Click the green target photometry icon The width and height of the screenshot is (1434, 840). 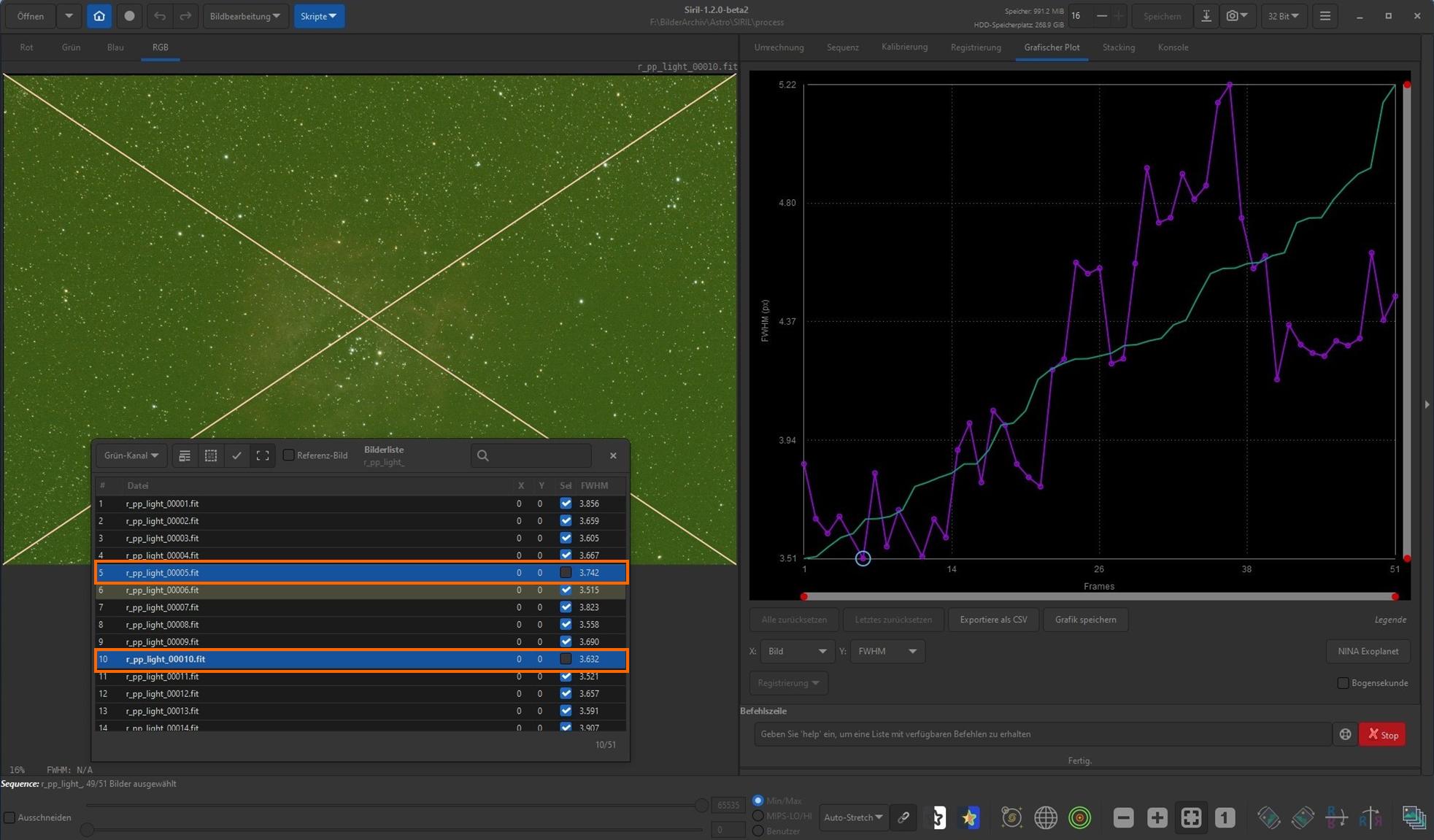(x=1079, y=817)
